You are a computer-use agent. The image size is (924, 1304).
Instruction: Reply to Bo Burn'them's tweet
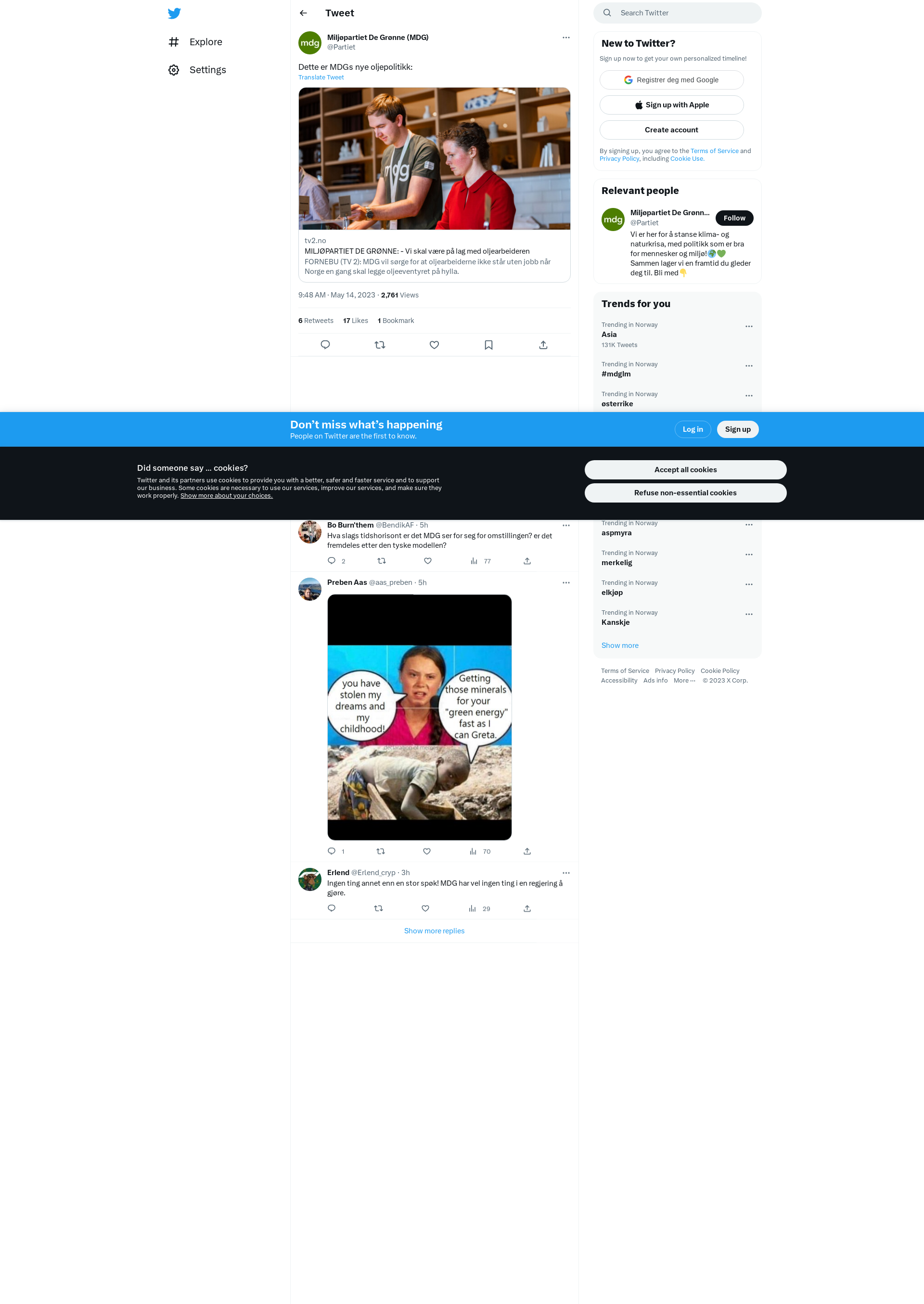coord(332,561)
